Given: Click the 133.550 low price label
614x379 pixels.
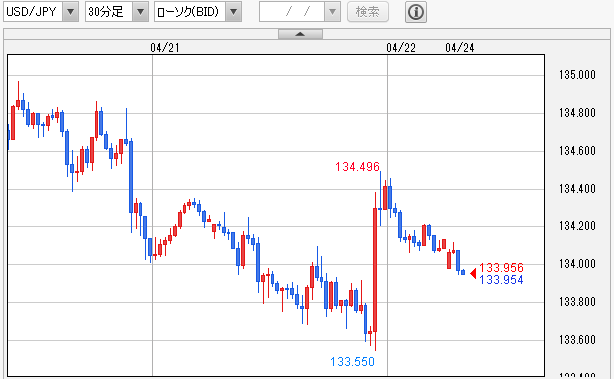Looking at the screenshot, I should tap(352, 361).
